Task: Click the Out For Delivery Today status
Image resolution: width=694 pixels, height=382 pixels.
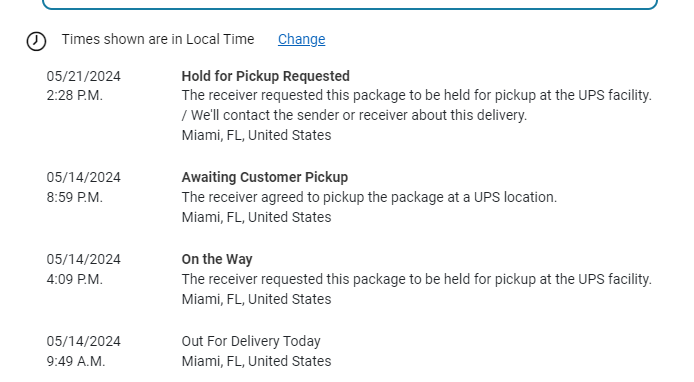Action: [251, 341]
